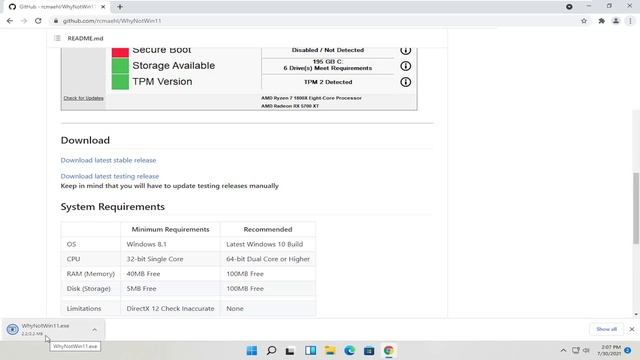Open the Extensions puzzle icon
Image resolution: width=640 pixels, height=360 pixels.
(602, 21)
